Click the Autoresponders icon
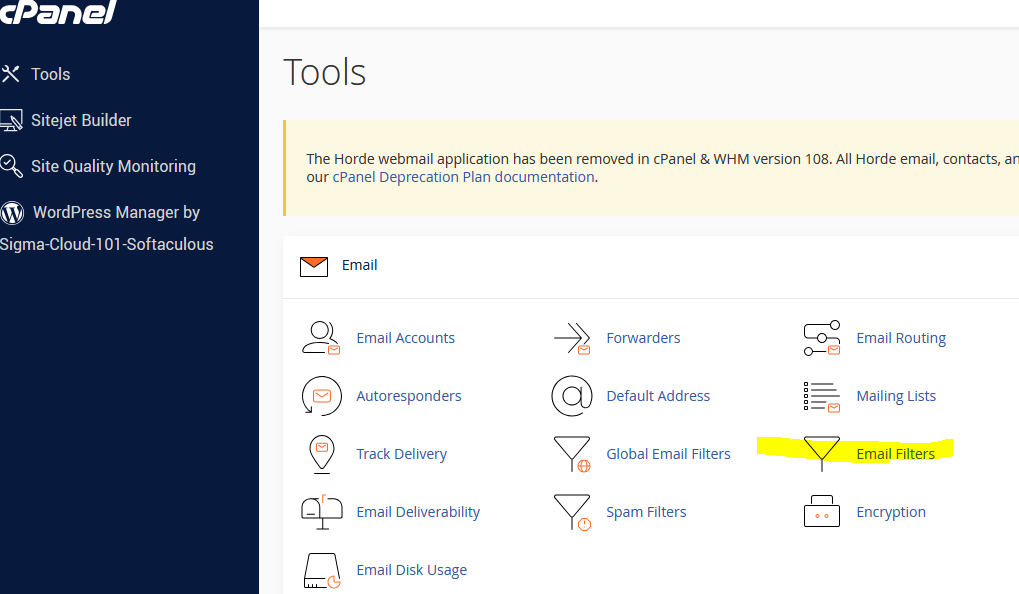Image resolution: width=1019 pixels, height=594 pixels. coord(321,396)
